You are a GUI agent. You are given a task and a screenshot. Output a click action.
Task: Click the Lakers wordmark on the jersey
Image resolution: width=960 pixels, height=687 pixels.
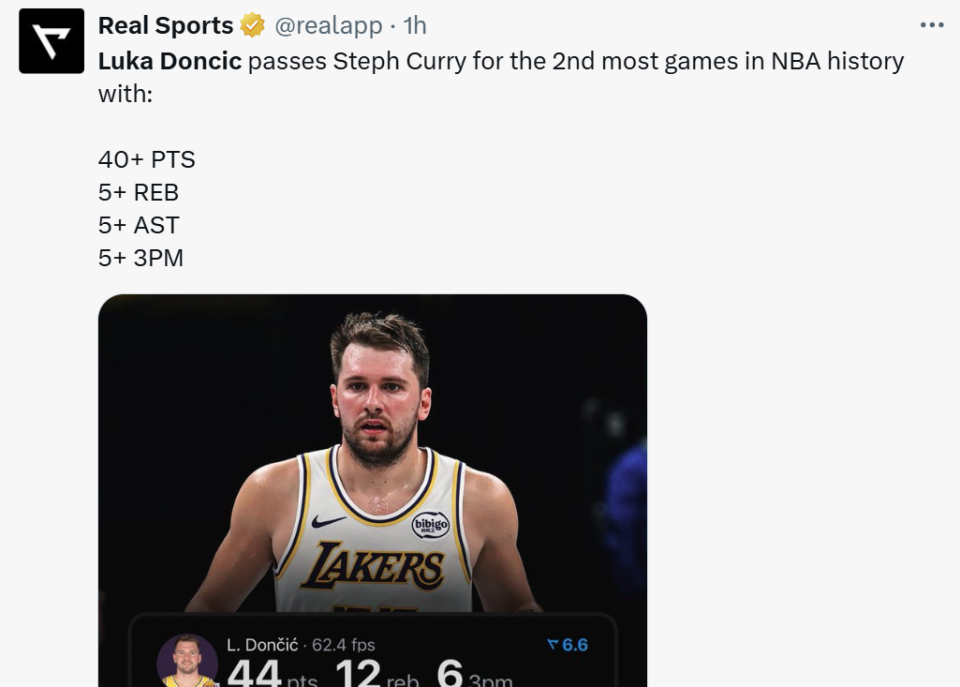pyautogui.click(x=373, y=566)
